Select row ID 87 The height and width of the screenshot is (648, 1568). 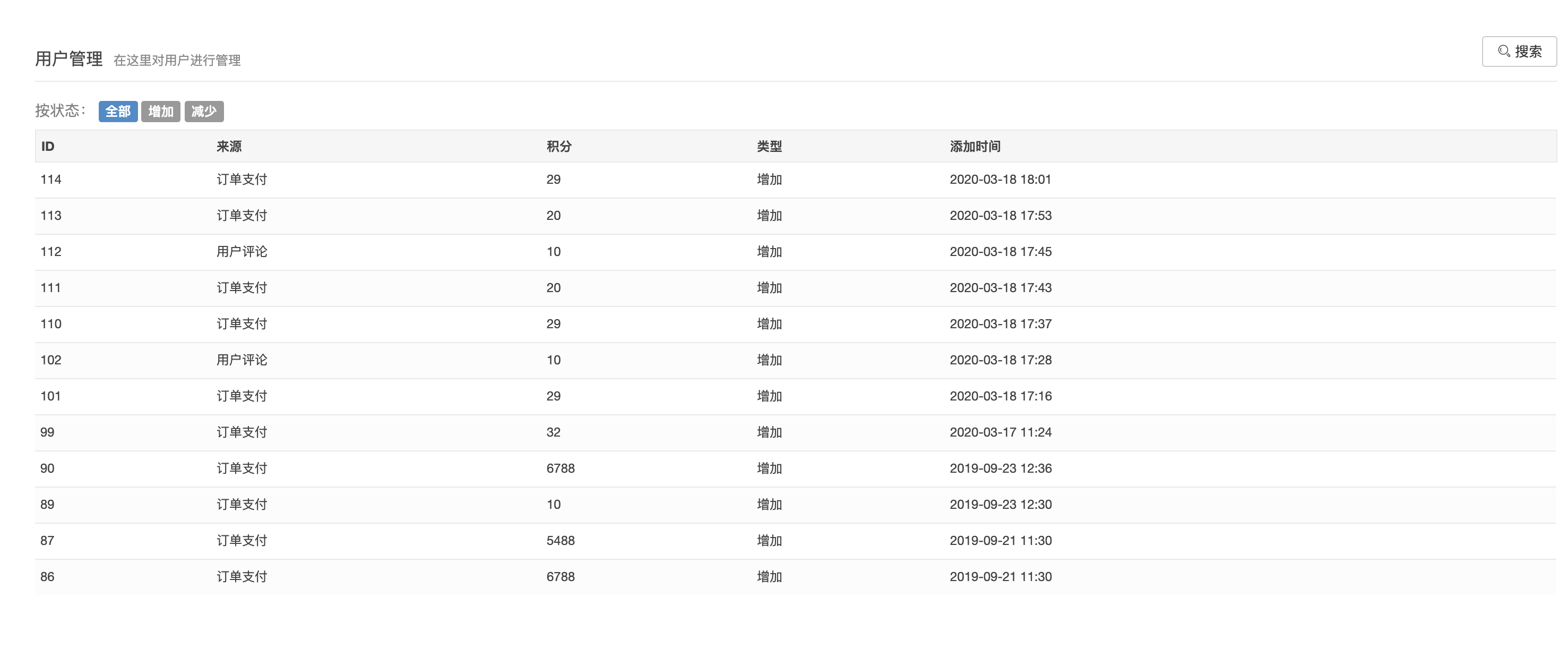[x=796, y=541]
